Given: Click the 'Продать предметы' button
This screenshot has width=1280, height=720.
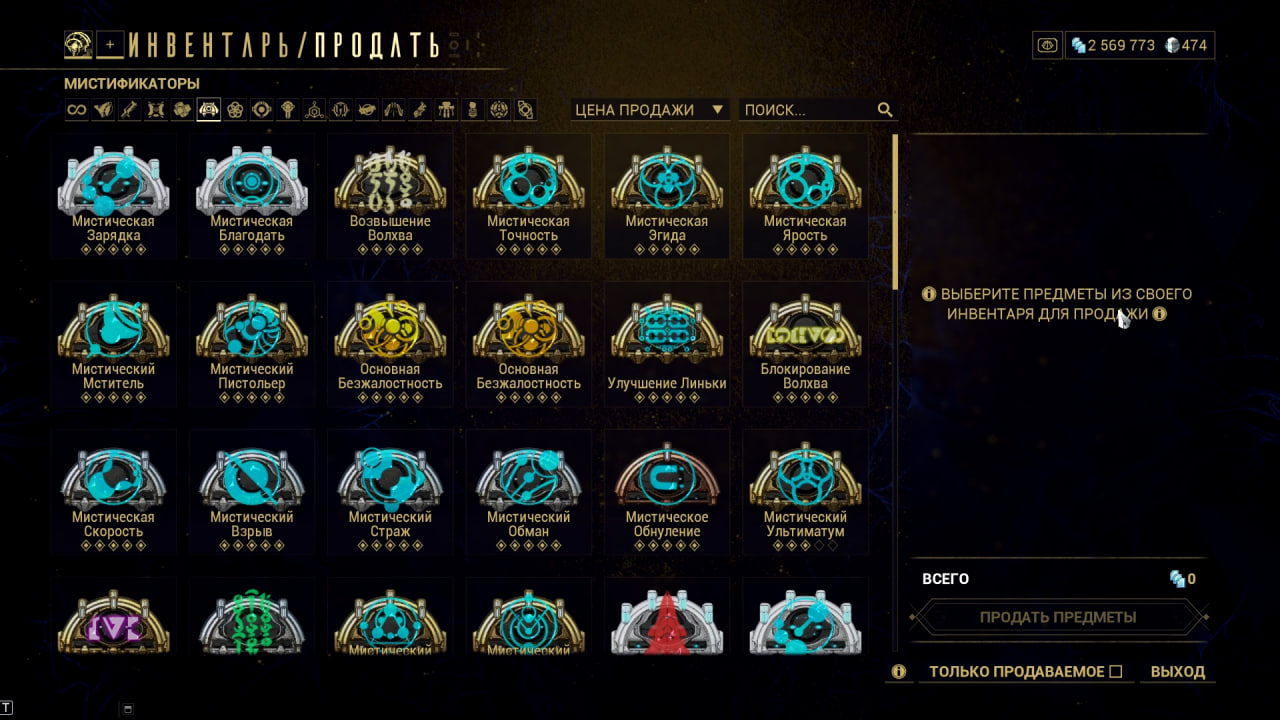Looking at the screenshot, I should tap(1058, 617).
